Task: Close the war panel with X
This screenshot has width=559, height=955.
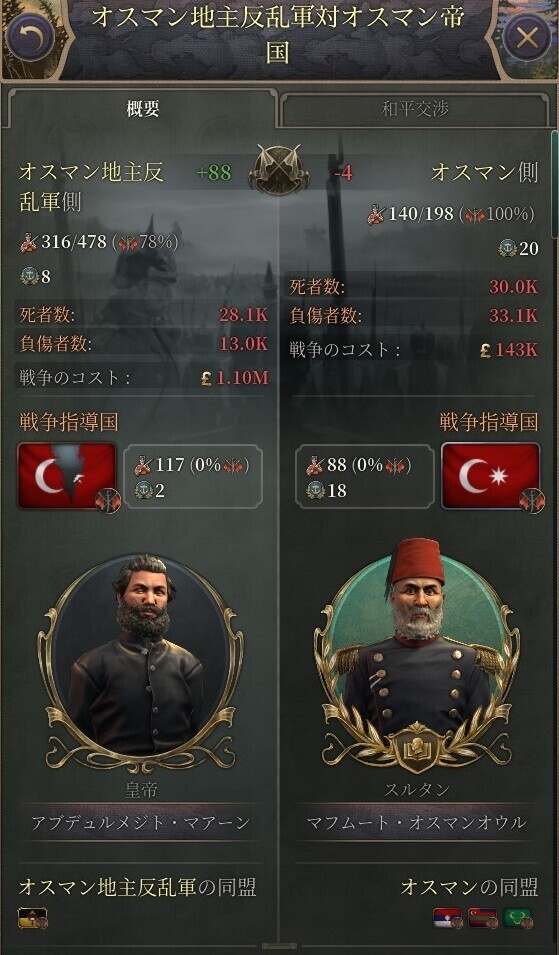Action: 527,38
